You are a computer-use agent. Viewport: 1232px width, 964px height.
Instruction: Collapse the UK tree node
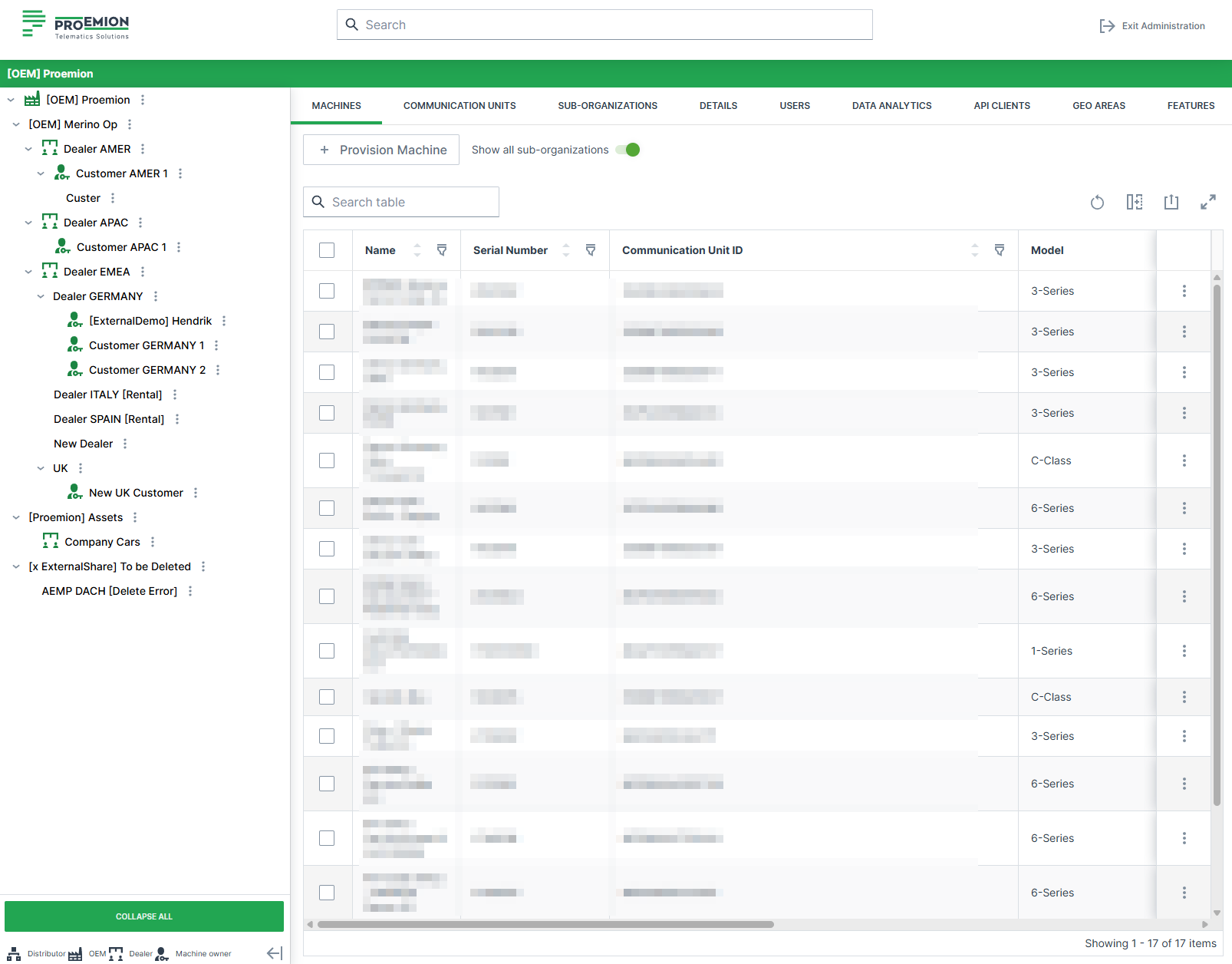pos(41,468)
